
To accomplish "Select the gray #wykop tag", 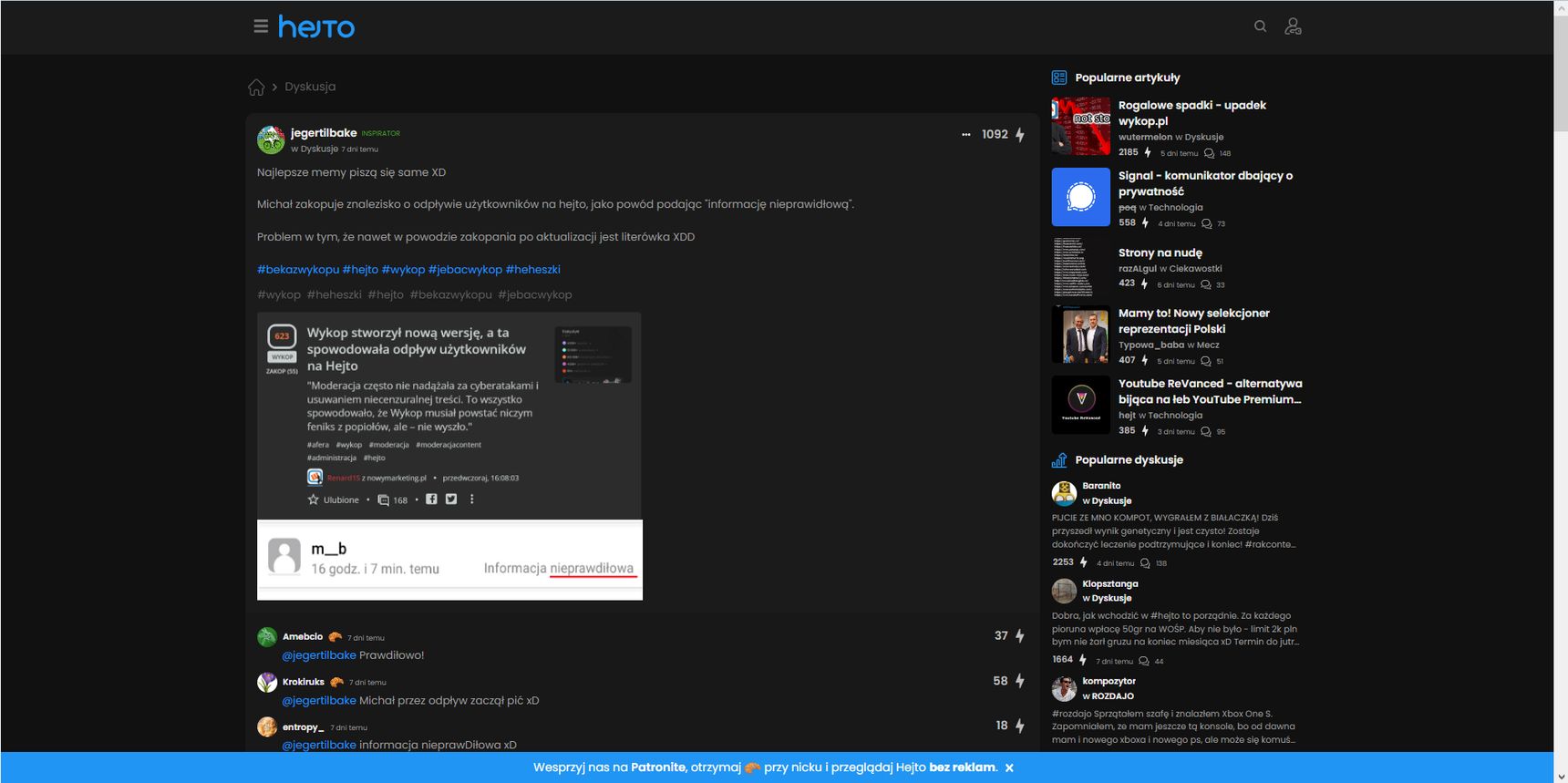I will (279, 295).
